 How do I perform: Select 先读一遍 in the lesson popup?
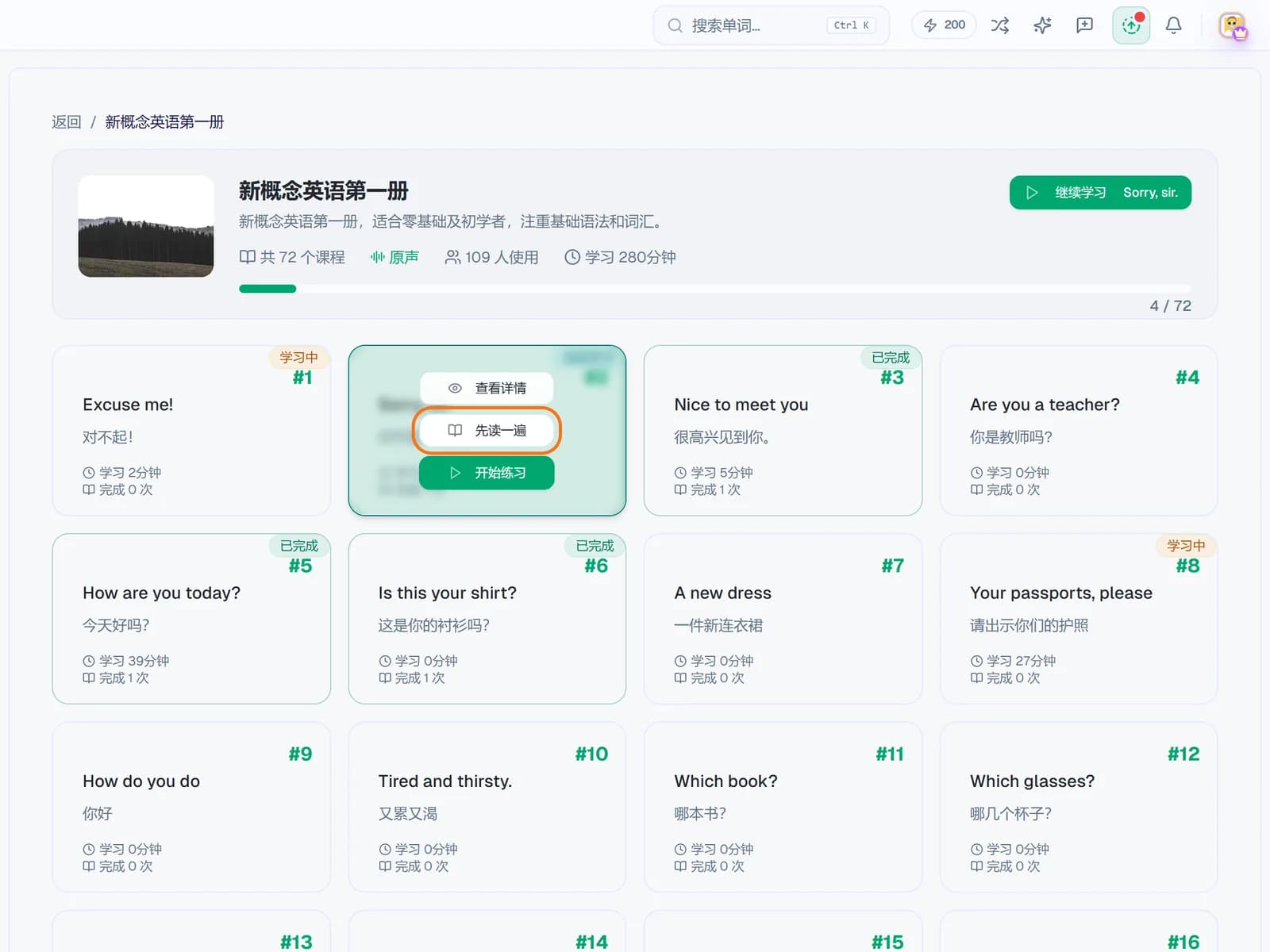(487, 430)
